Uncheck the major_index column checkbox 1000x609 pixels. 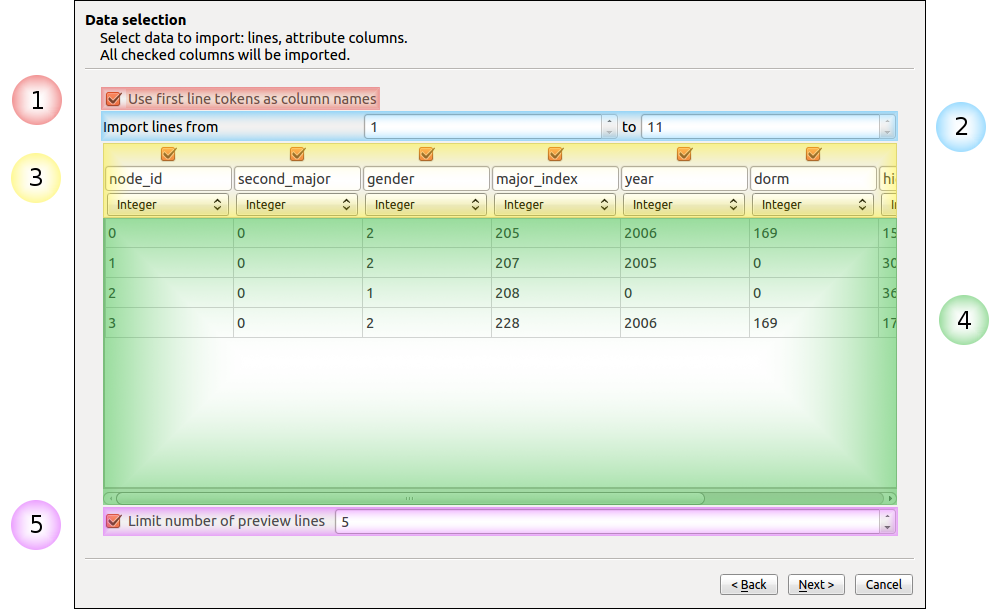point(555,154)
